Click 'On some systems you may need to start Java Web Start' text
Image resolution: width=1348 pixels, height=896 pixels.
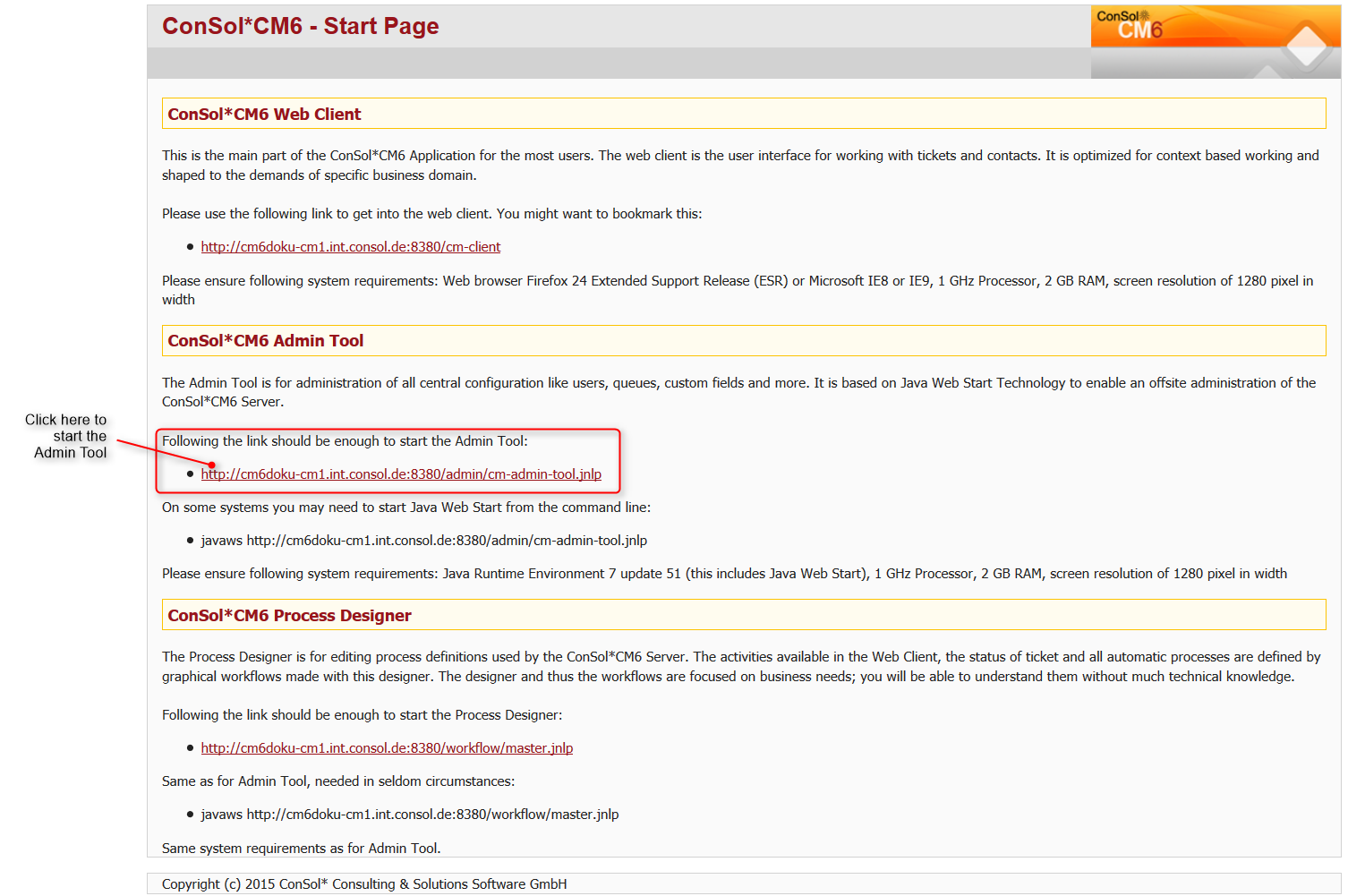click(406, 508)
